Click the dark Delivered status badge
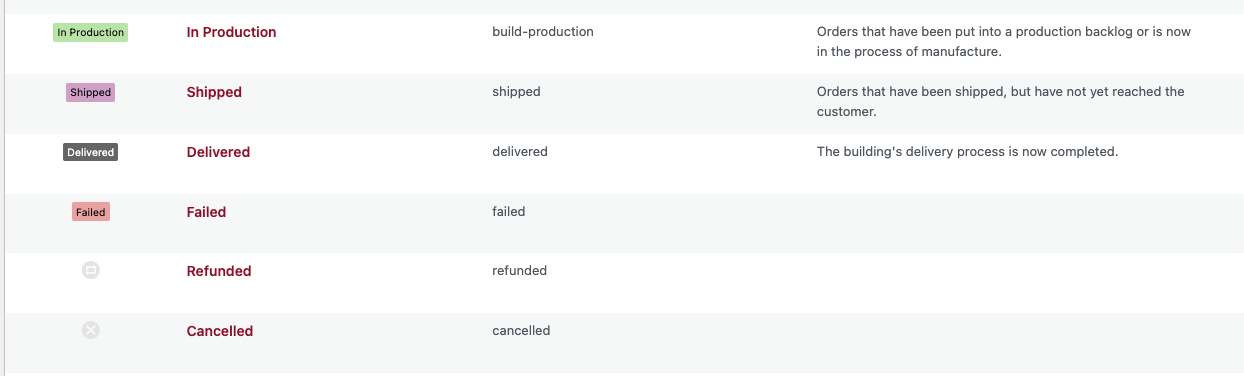 (x=90, y=152)
